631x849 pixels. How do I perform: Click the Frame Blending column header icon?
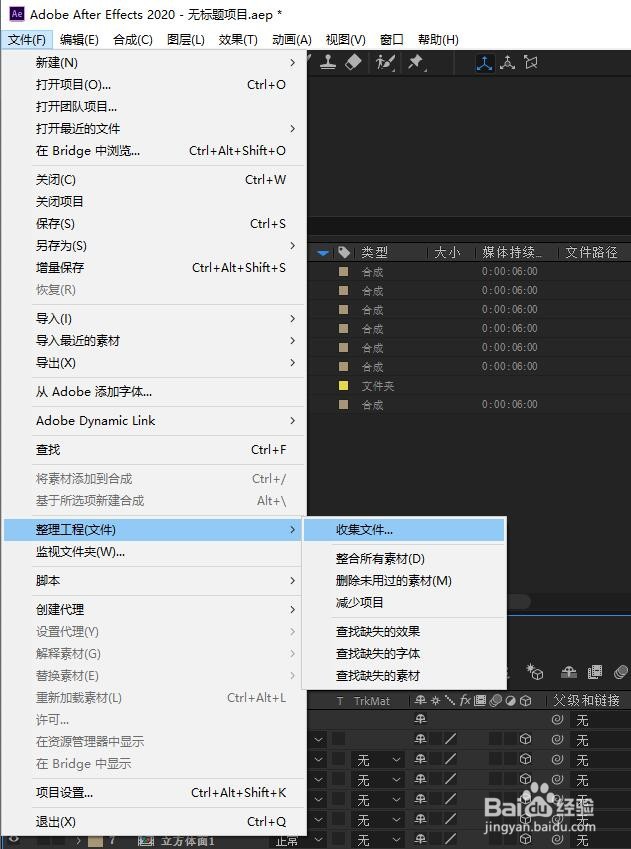coord(480,701)
